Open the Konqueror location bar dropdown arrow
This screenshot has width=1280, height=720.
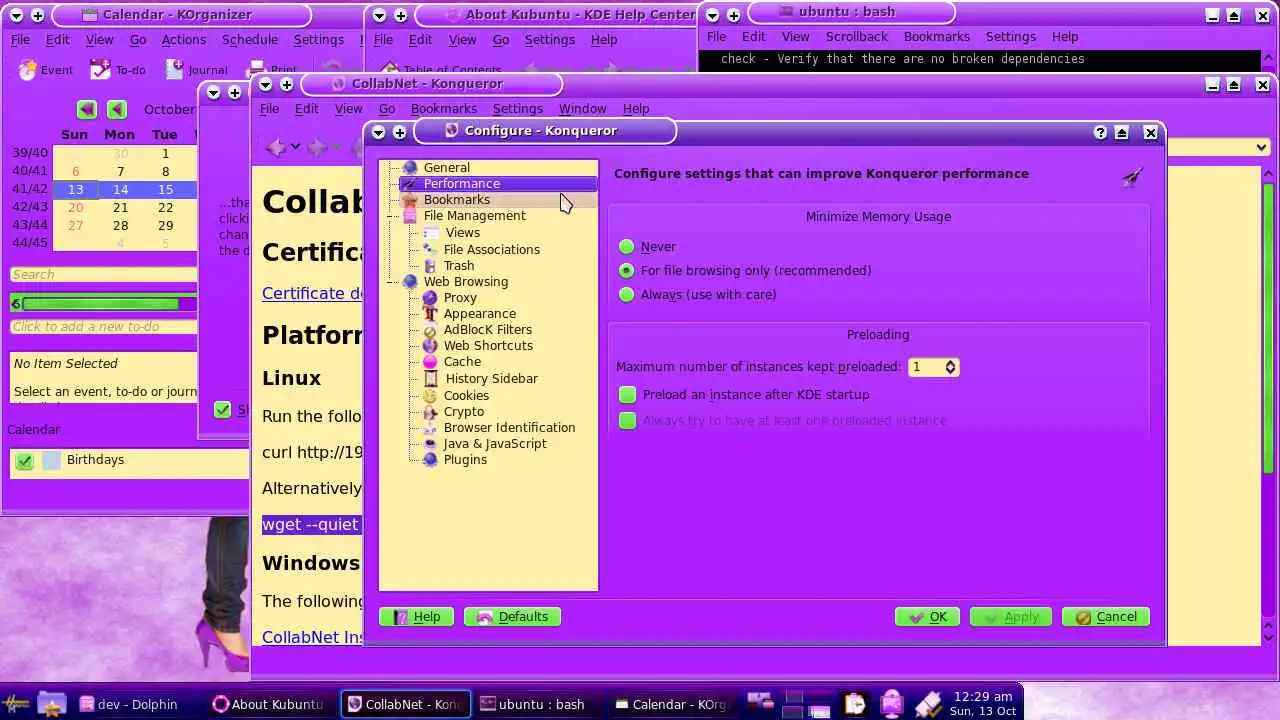coord(1261,147)
